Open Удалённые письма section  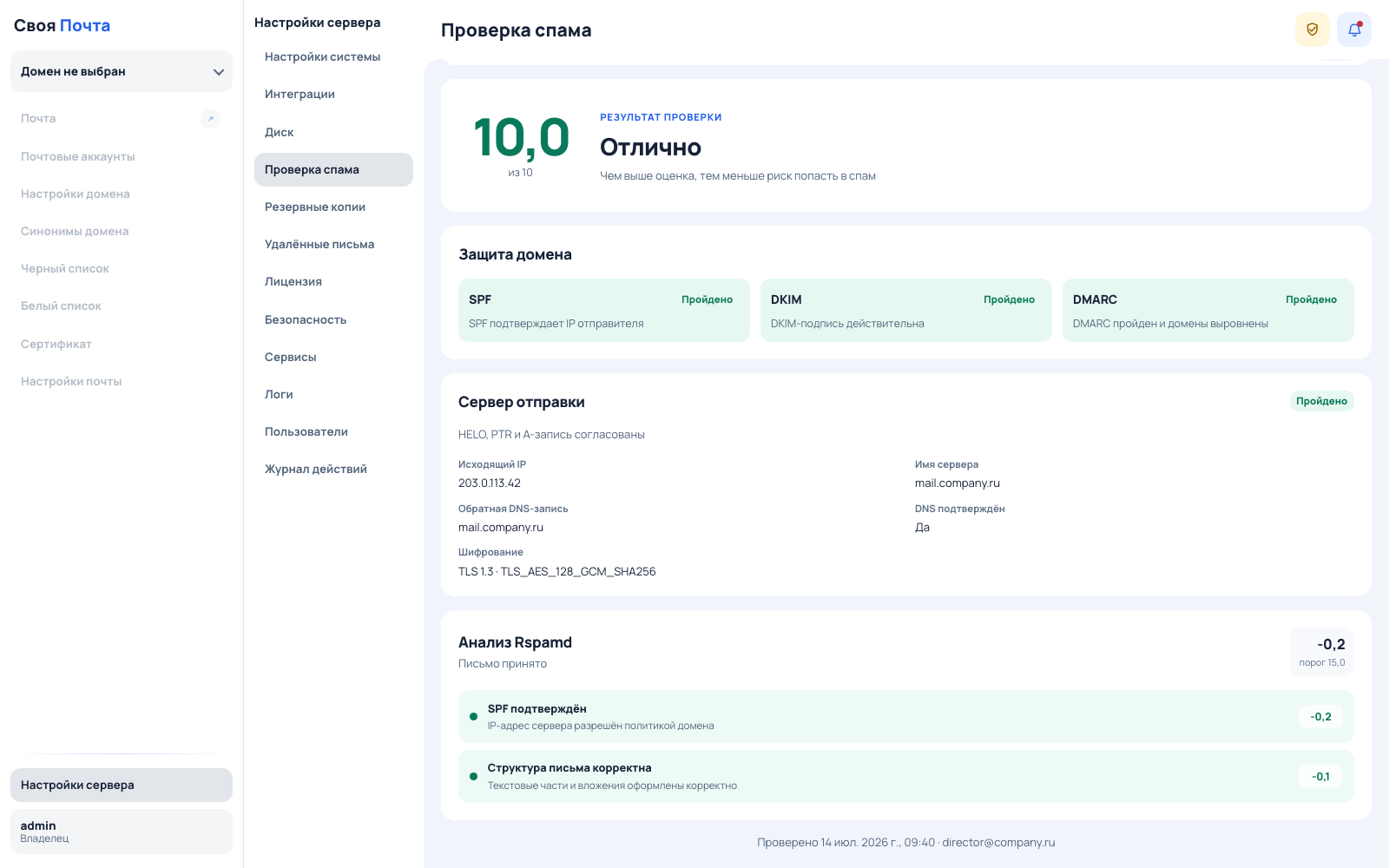[333, 244]
